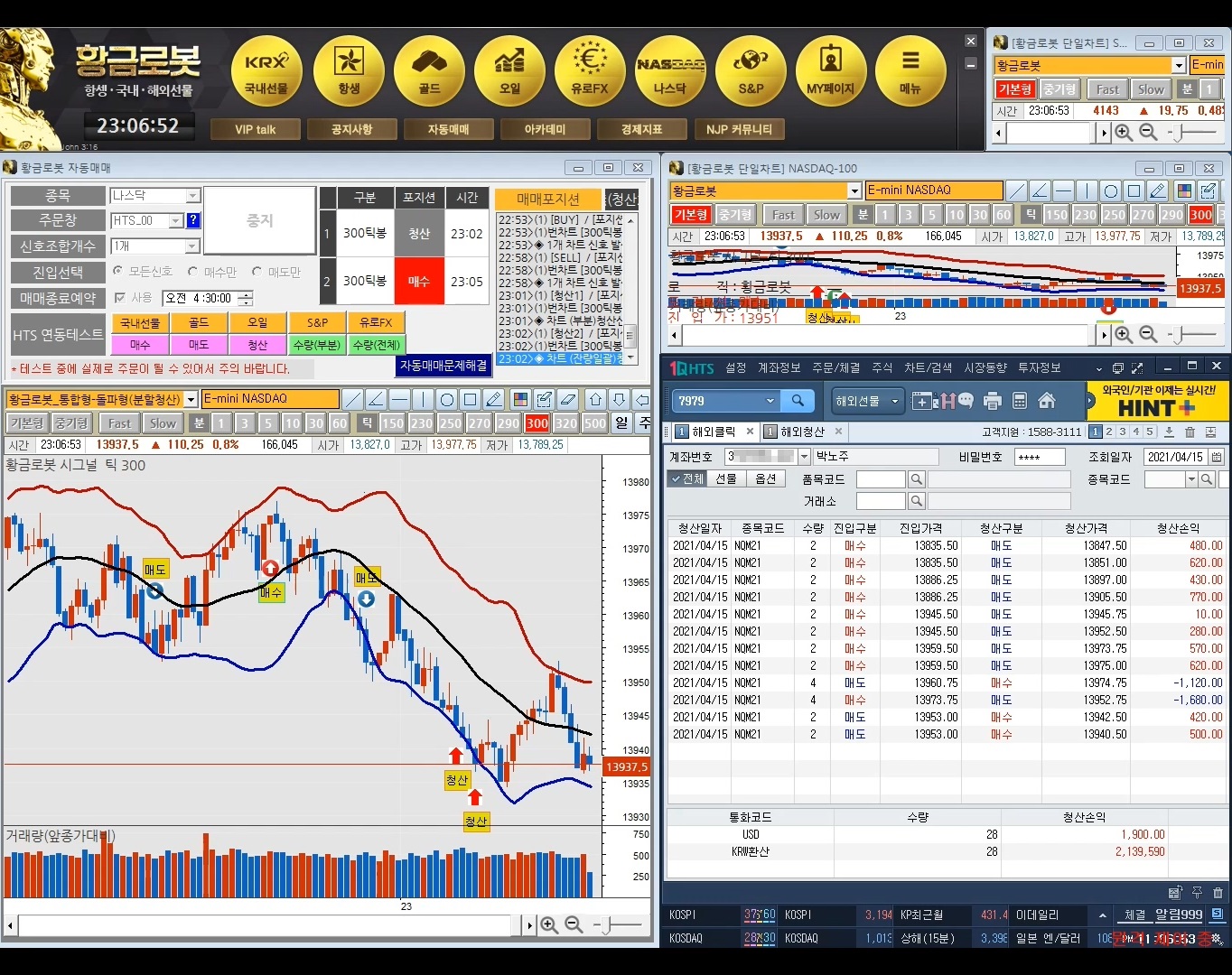Select diagonal line tool in bottom-left chart
The height and width of the screenshot is (975, 1232).
click(353, 399)
